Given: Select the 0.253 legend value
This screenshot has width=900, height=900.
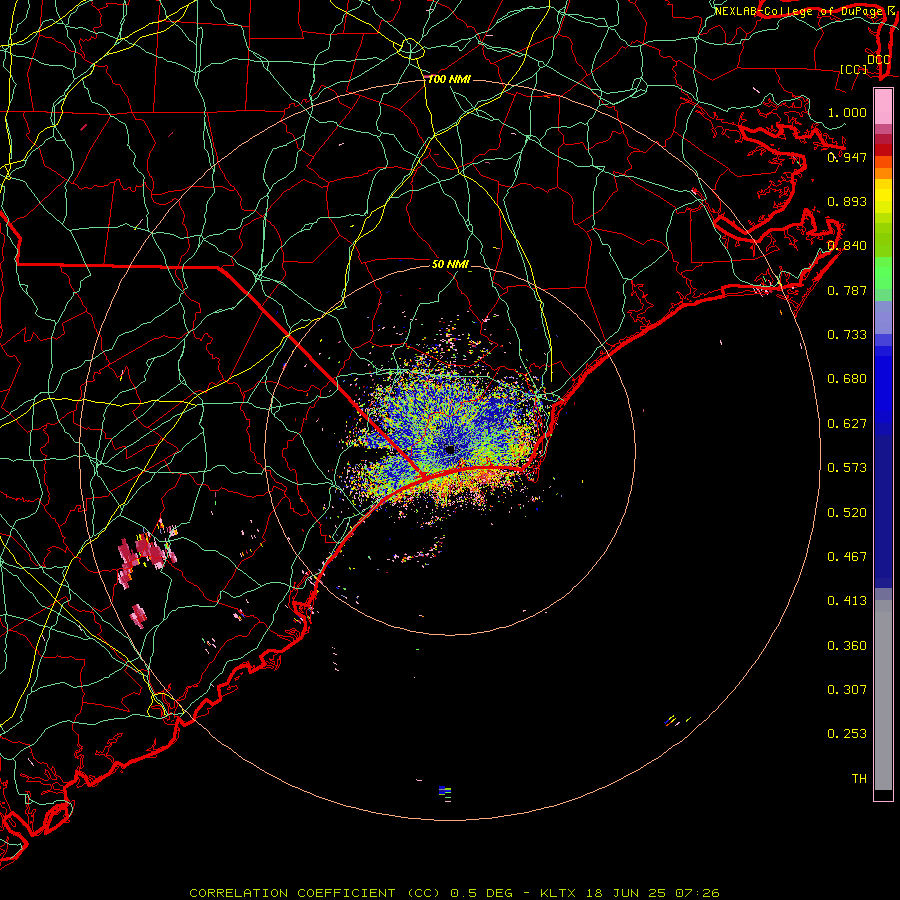Looking at the screenshot, I should click(x=847, y=734).
